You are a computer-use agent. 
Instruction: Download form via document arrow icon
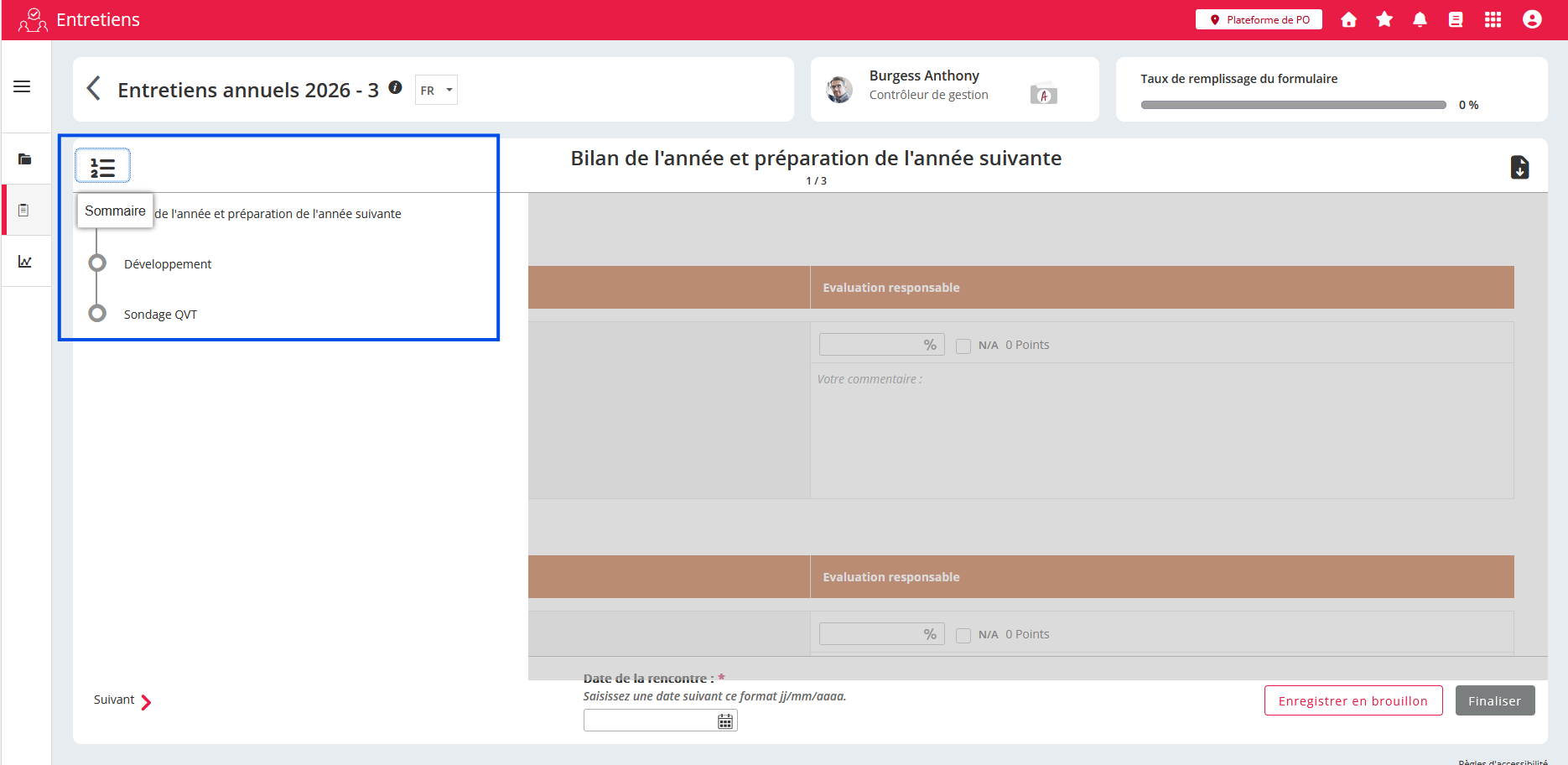pos(1519,167)
